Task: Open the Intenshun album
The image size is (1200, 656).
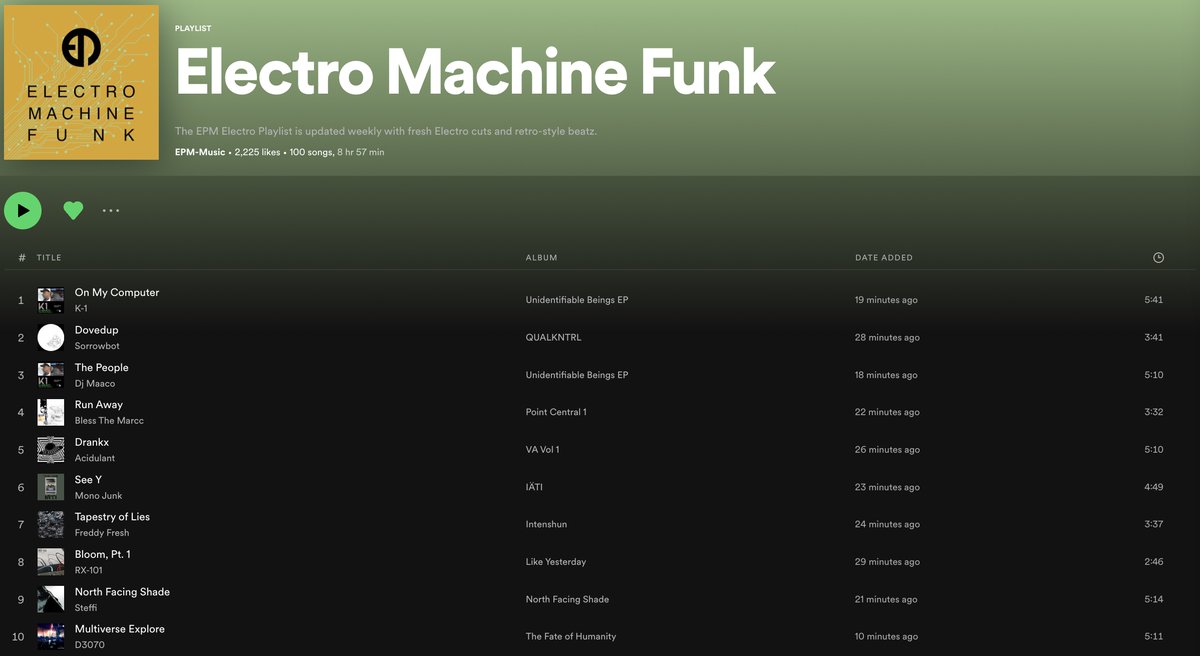Action: click(x=546, y=524)
